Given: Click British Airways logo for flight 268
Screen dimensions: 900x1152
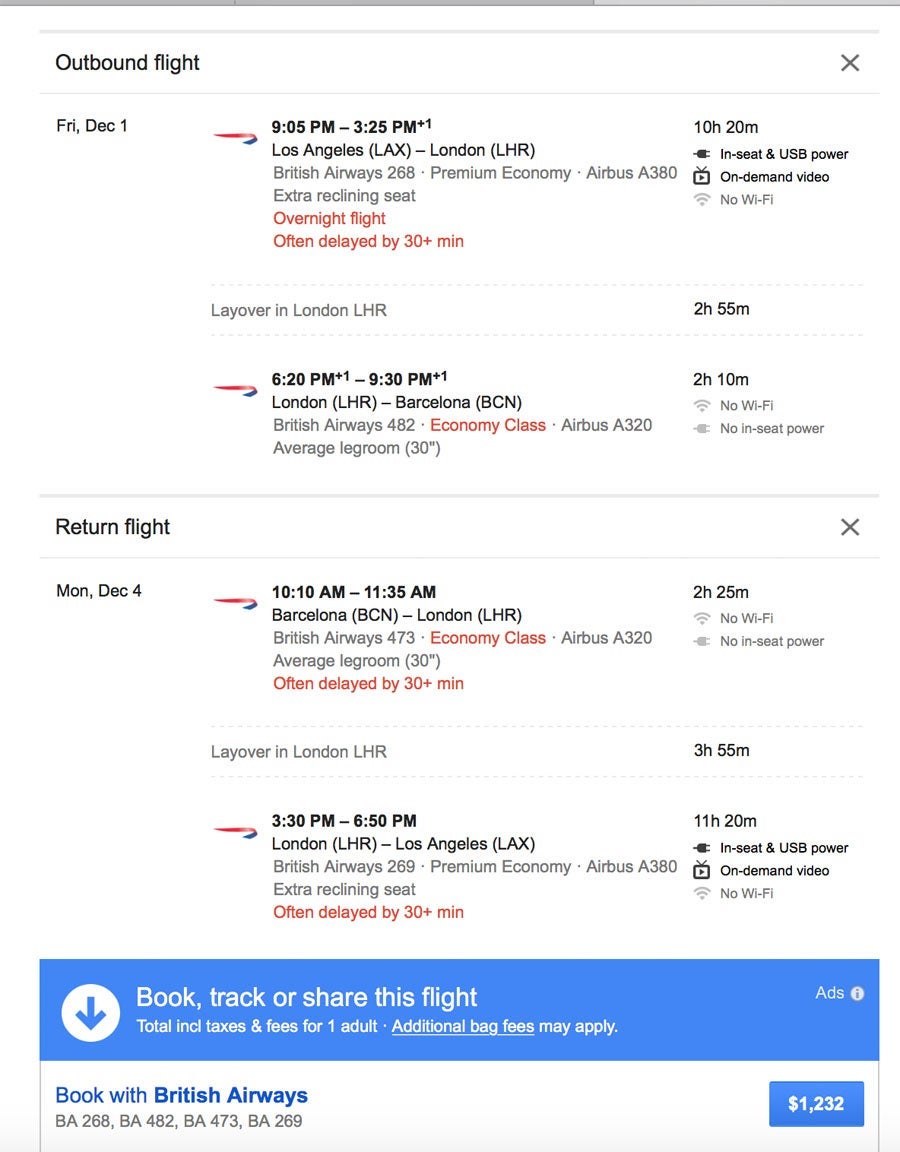Looking at the screenshot, I should [235, 137].
